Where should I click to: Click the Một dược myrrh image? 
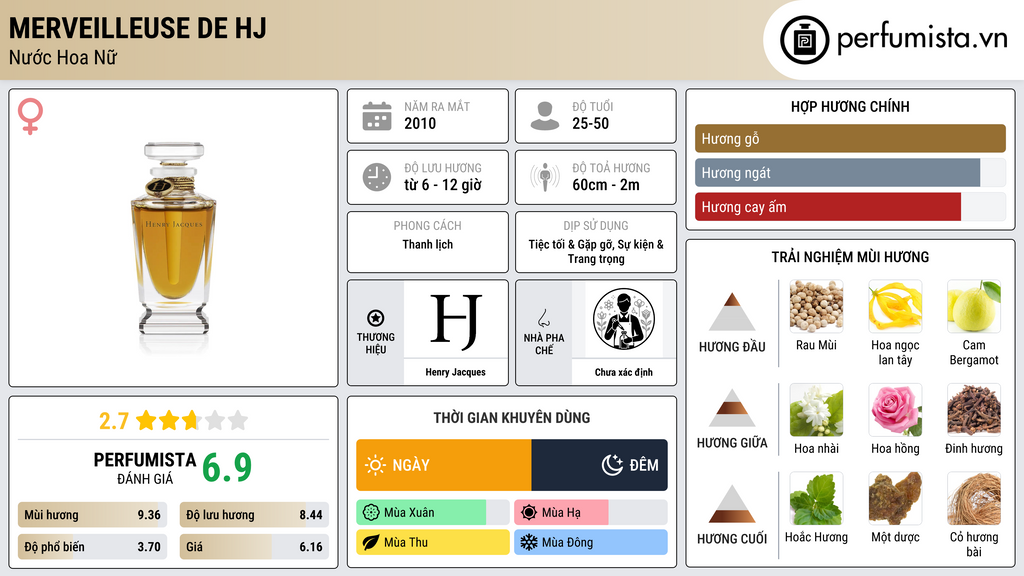[895, 499]
